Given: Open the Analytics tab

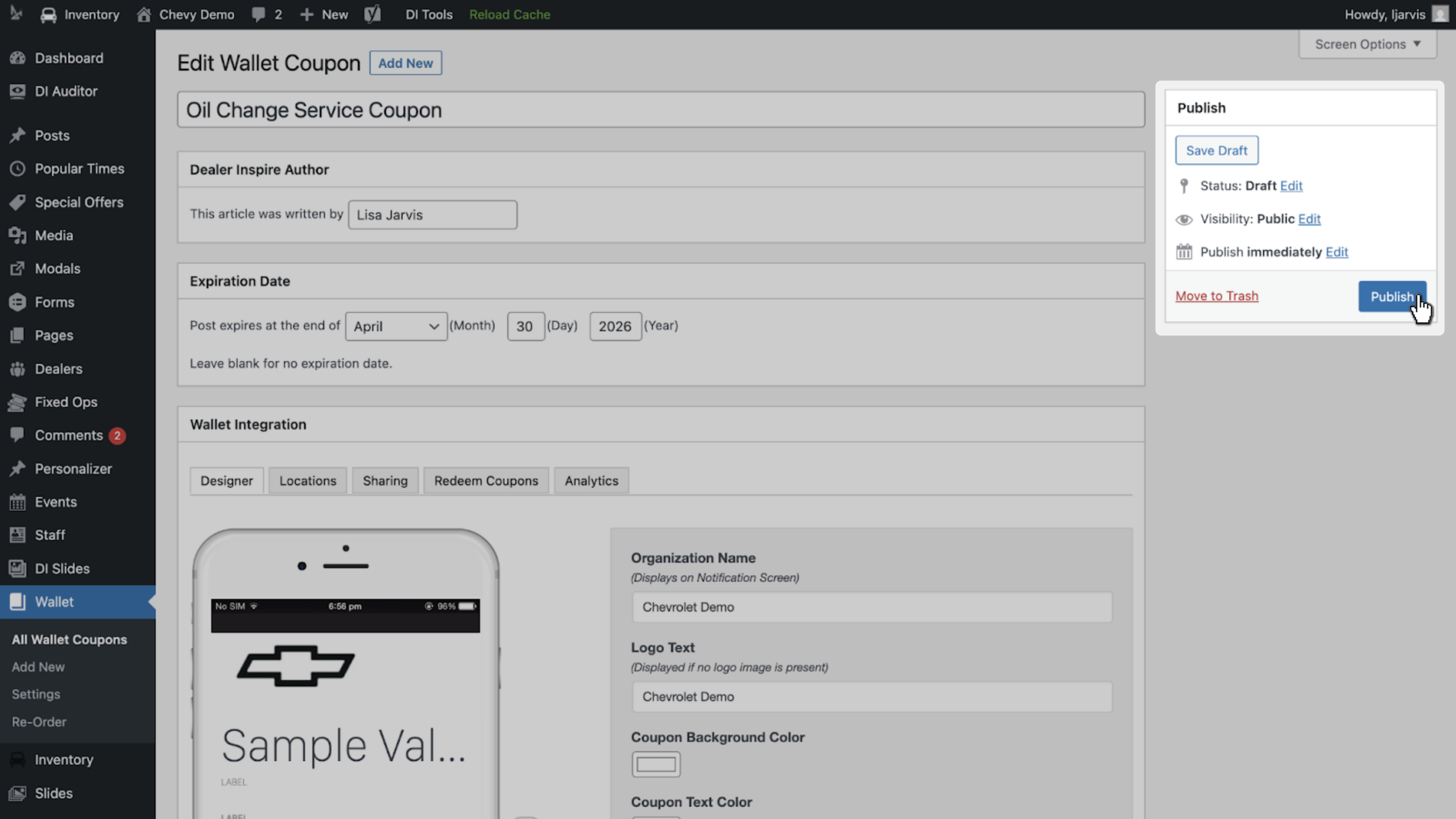Looking at the screenshot, I should coord(591,481).
